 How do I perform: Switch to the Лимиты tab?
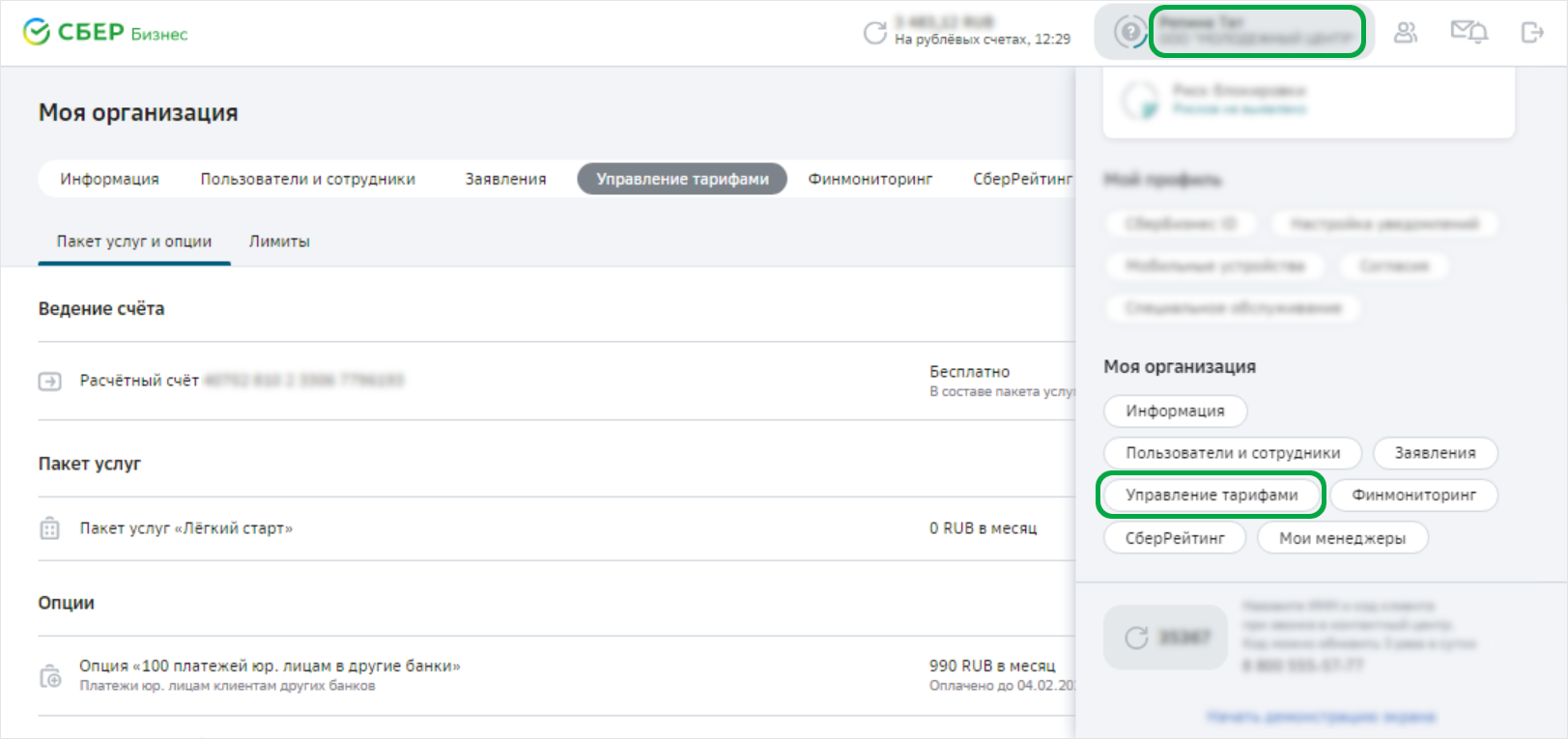click(279, 242)
